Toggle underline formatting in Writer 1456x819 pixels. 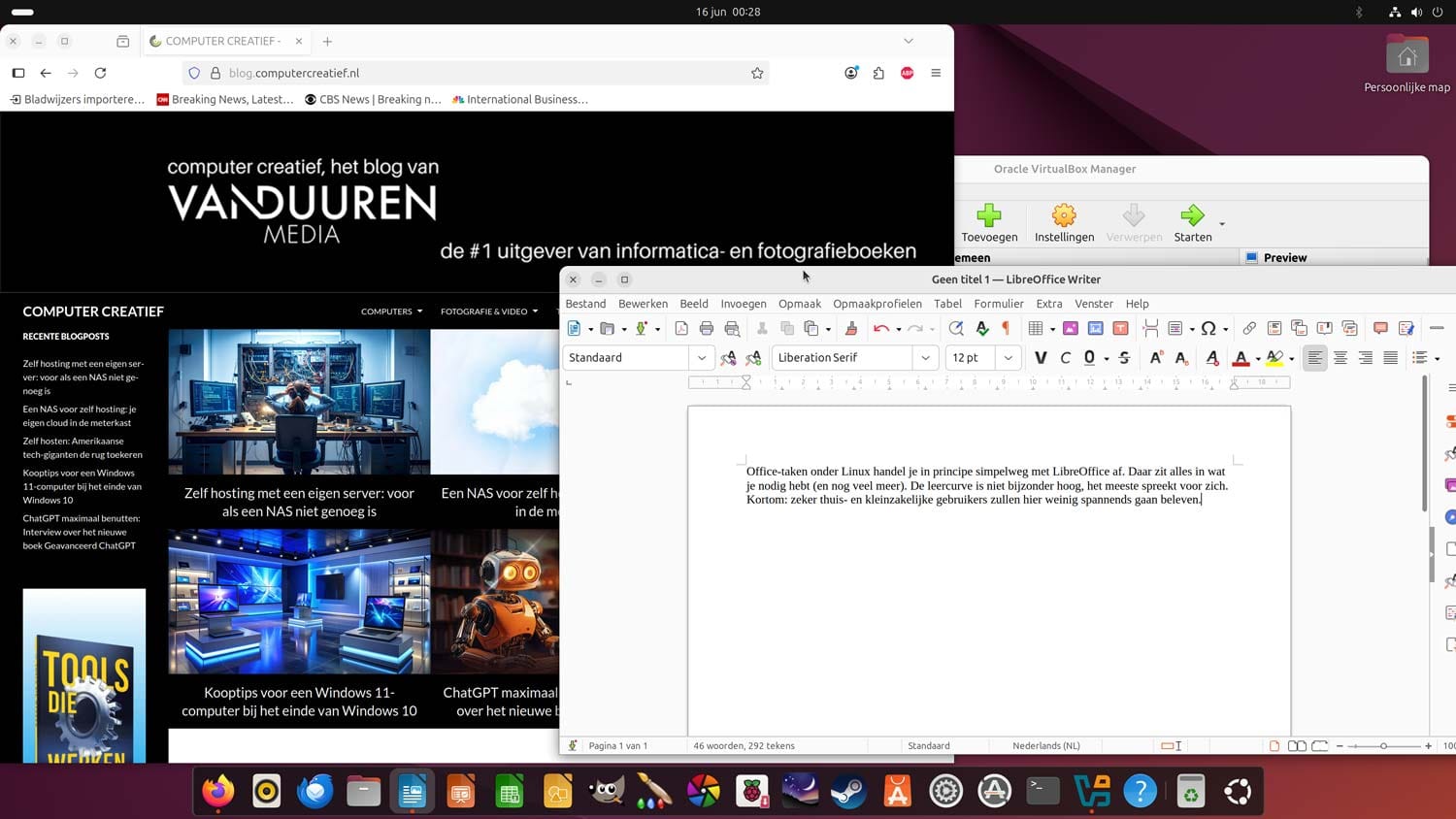coord(1090,358)
